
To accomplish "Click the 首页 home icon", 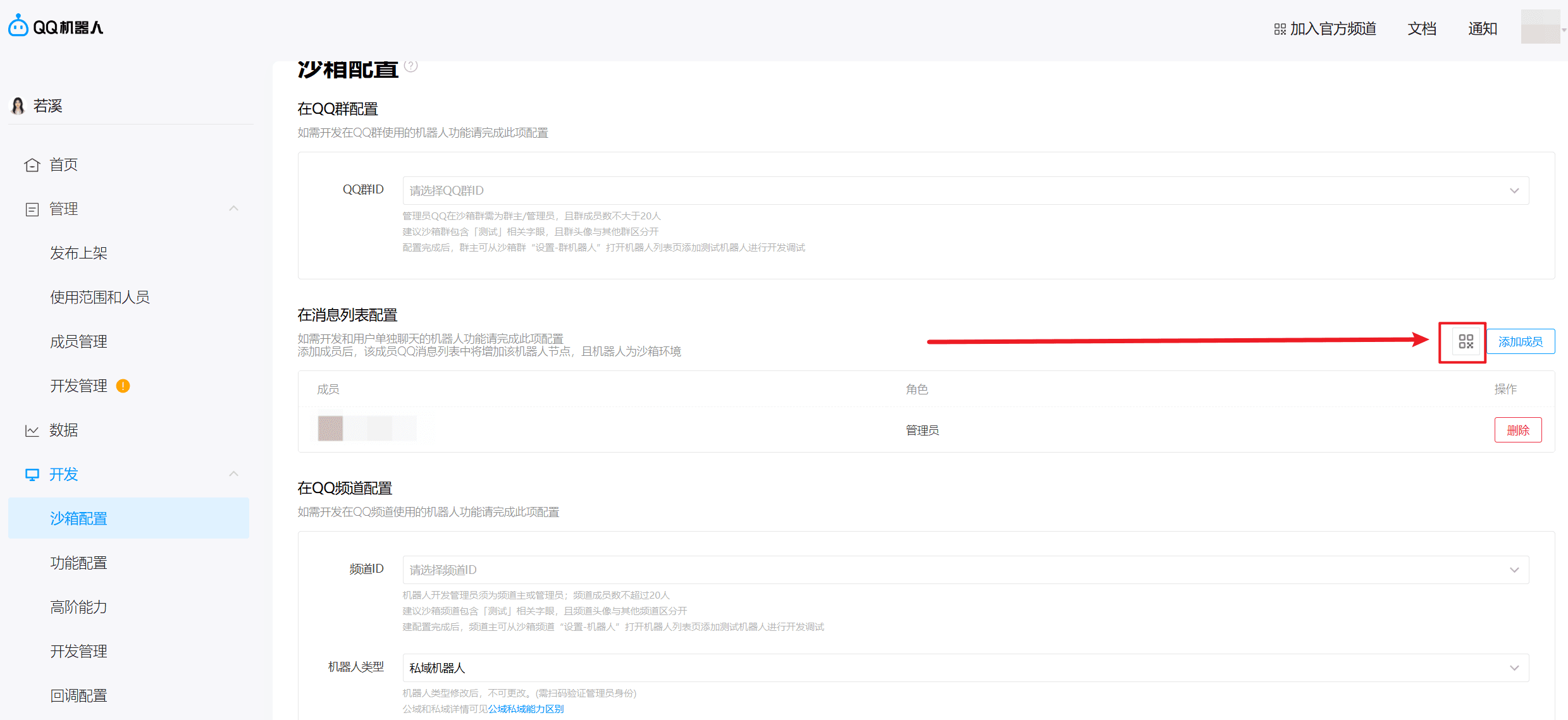I will click(x=32, y=165).
